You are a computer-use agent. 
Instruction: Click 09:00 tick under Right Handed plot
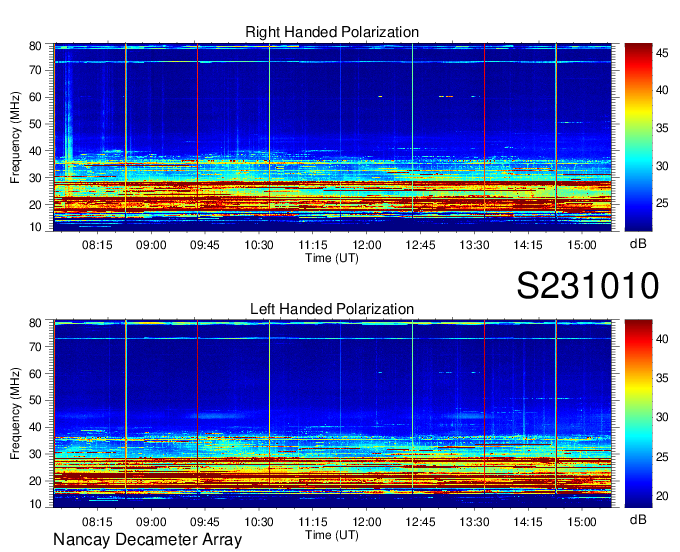tap(151, 245)
